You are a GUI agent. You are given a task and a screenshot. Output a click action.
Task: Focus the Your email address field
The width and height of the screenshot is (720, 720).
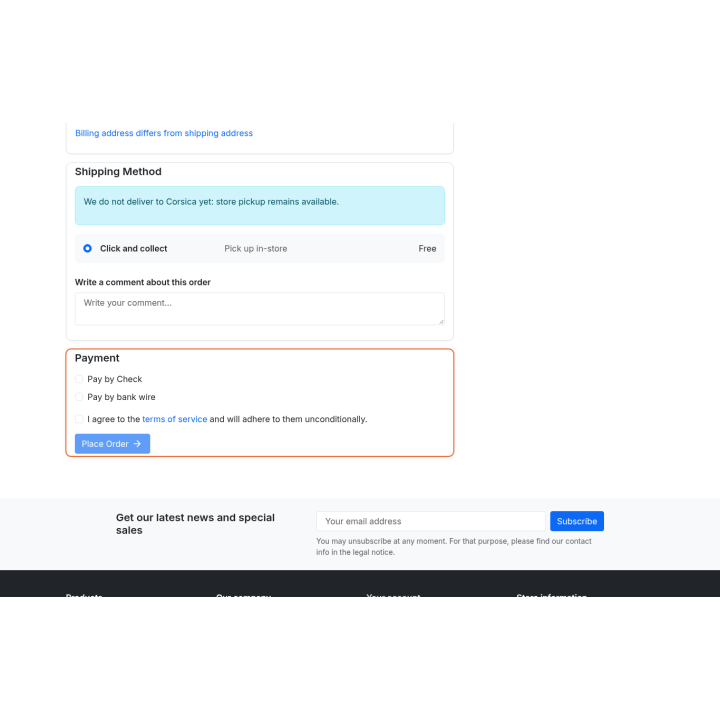[431, 521]
